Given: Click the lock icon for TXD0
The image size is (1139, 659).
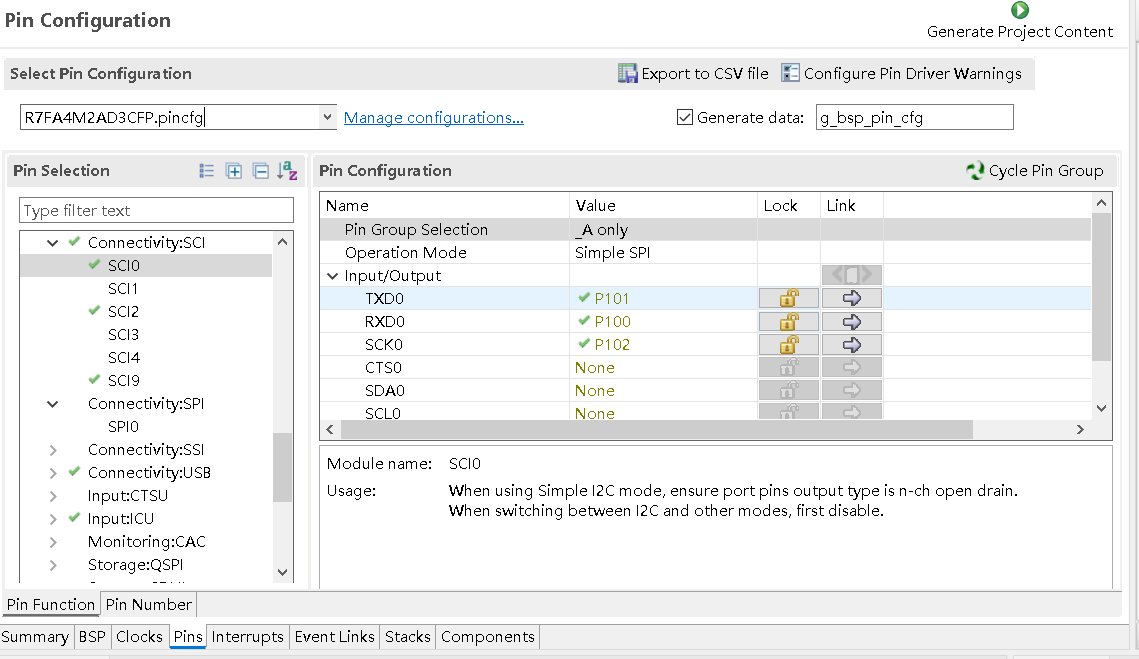Looking at the screenshot, I should point(789,298).
